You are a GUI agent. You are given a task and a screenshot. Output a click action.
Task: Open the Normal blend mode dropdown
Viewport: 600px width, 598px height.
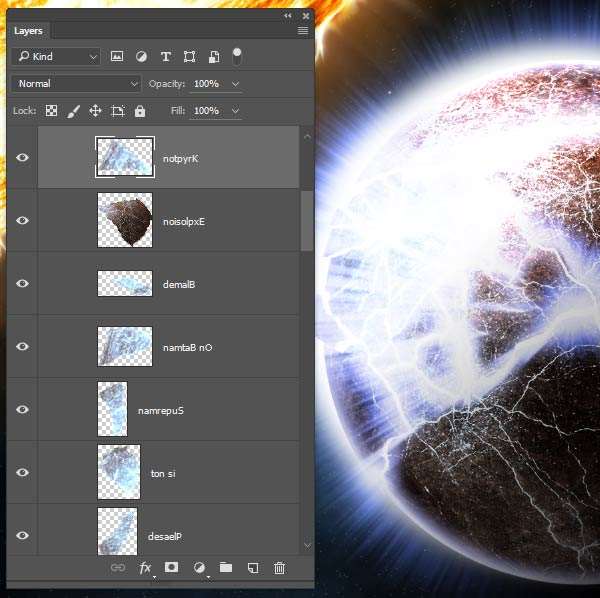(77, 84)
